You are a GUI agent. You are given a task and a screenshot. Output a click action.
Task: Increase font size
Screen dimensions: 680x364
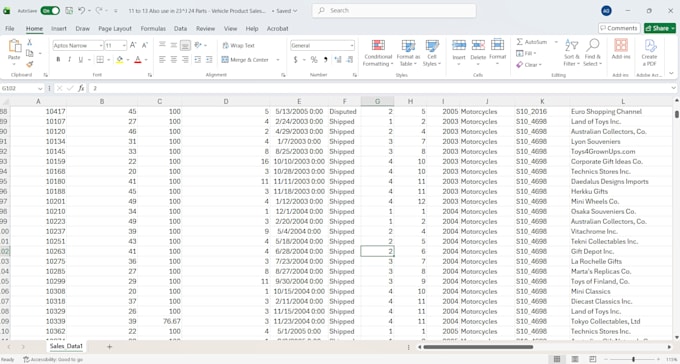point(133,45)
